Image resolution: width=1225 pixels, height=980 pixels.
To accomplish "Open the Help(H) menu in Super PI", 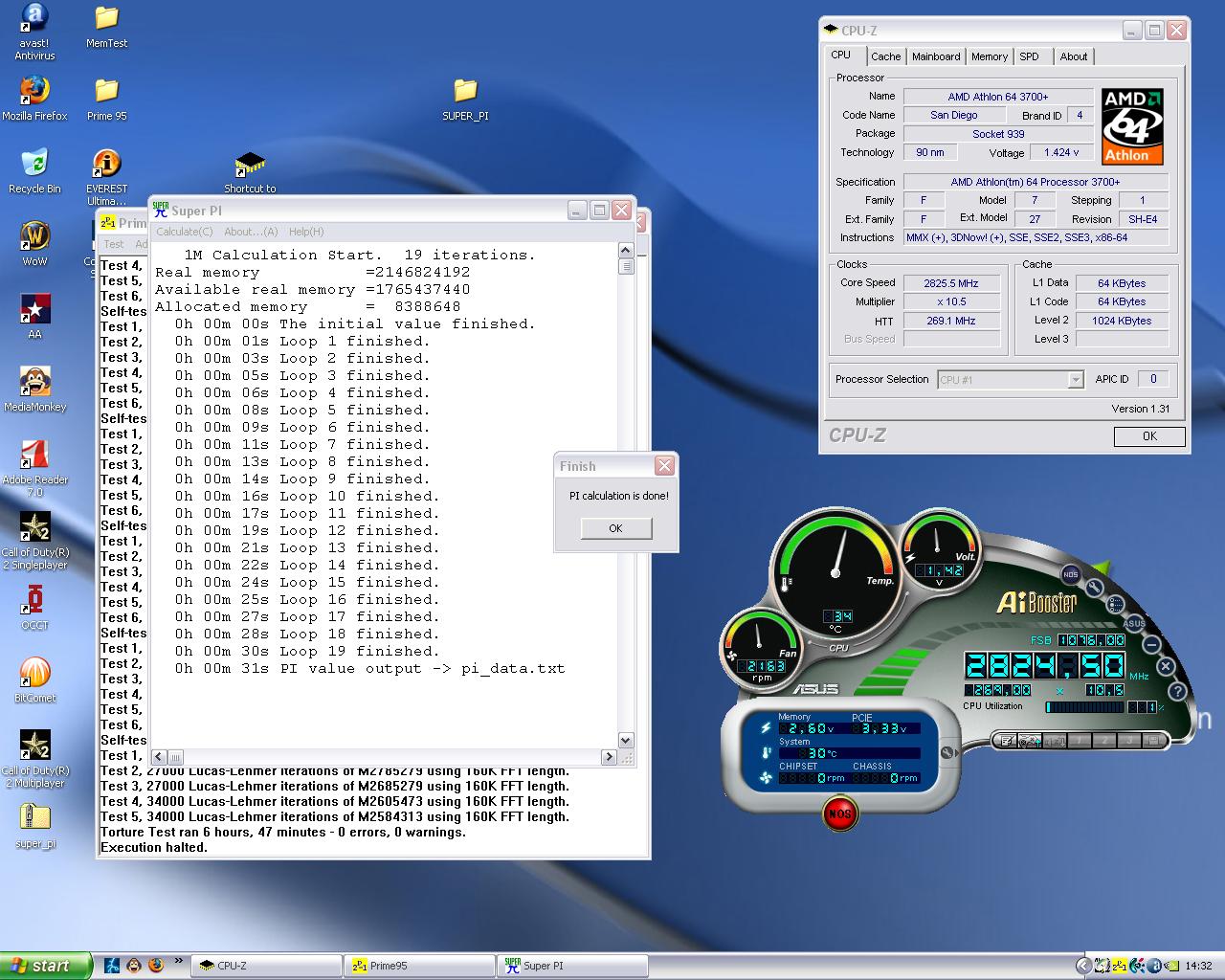I will 306,232.
